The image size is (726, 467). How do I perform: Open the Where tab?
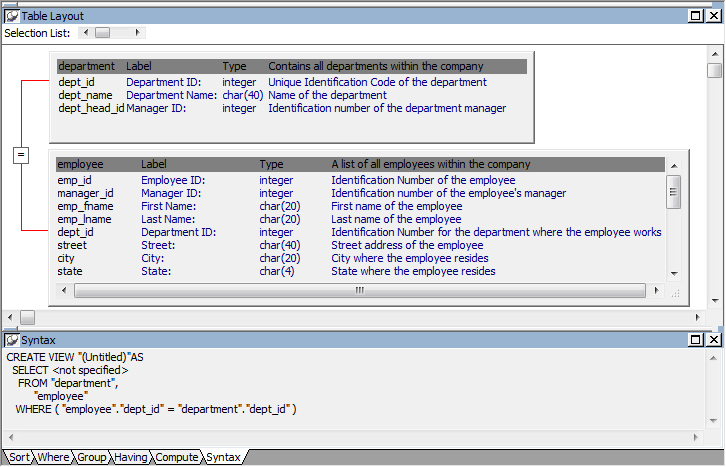coord(53,457)
